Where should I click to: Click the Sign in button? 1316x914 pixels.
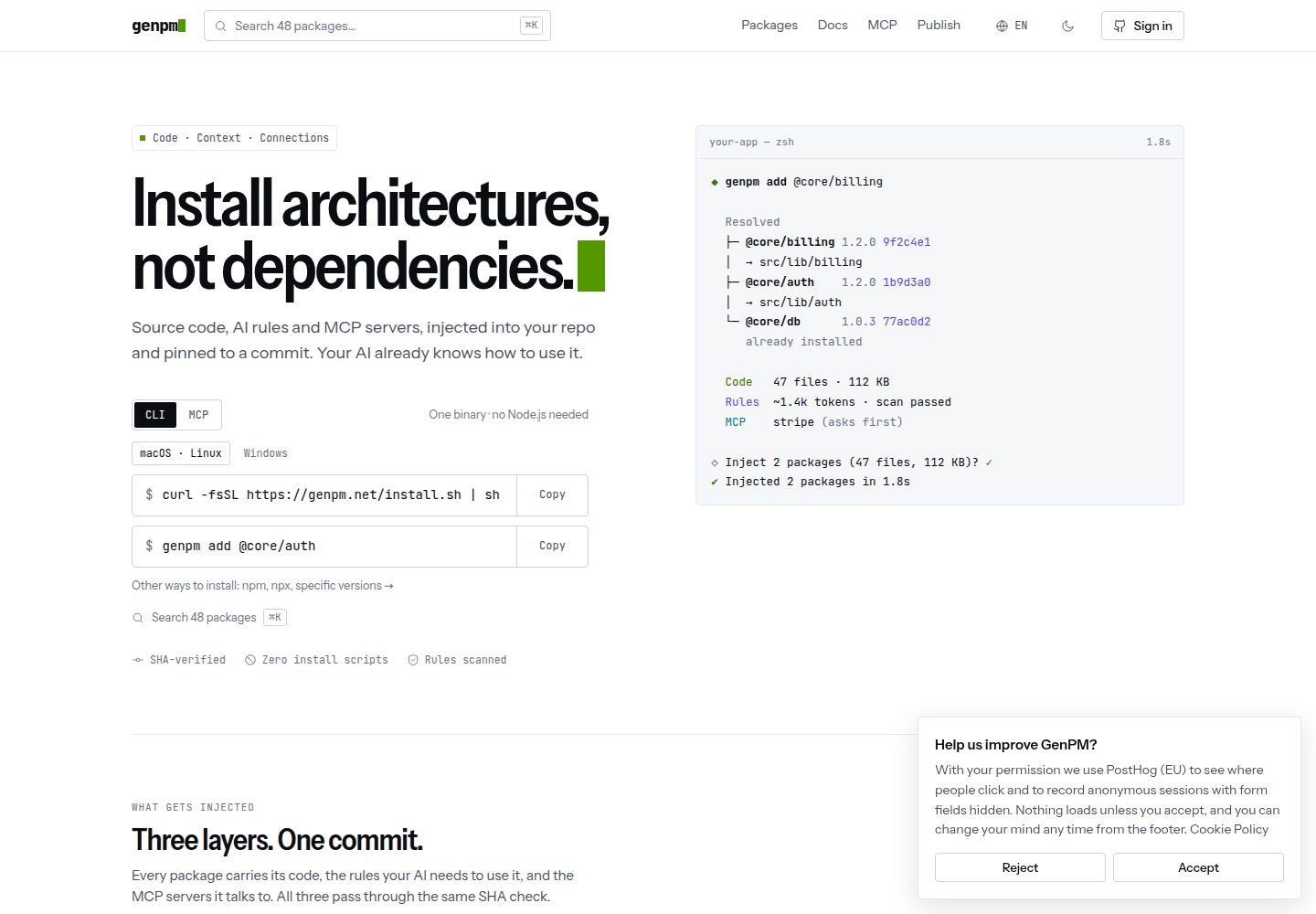point(1142,26)
